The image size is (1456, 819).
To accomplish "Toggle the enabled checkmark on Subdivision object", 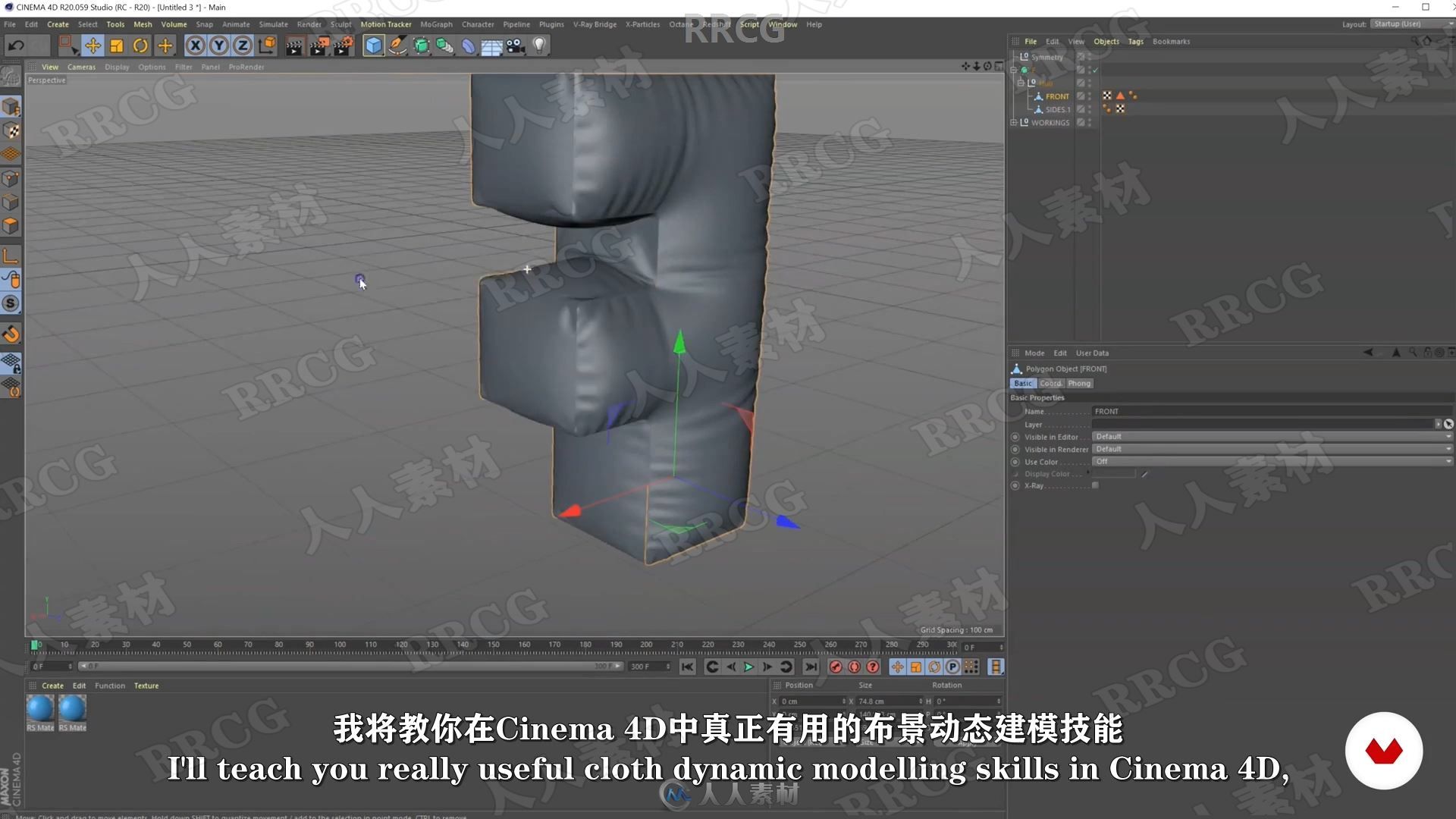I will pos(1095,70).
